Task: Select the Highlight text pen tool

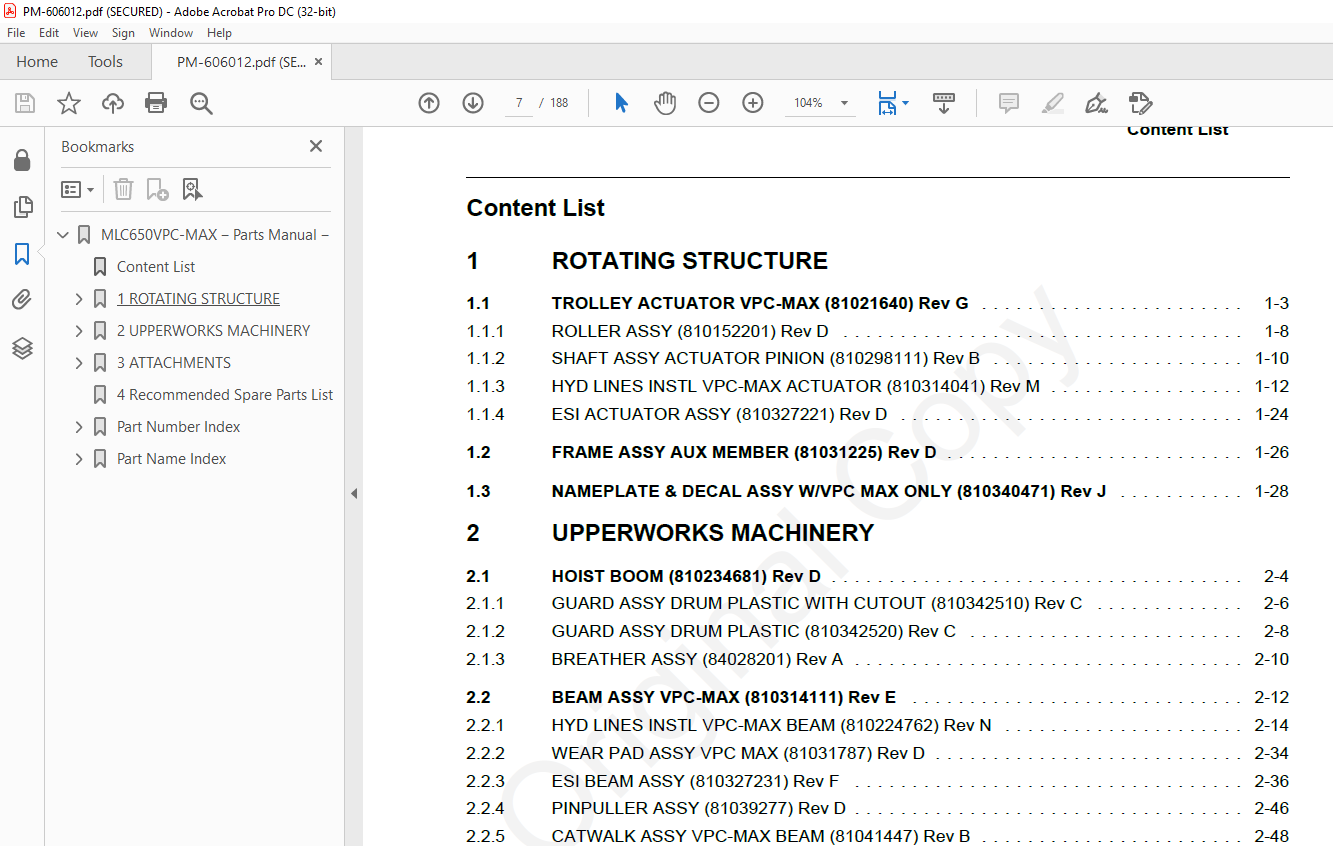Action: (1052, 103)
